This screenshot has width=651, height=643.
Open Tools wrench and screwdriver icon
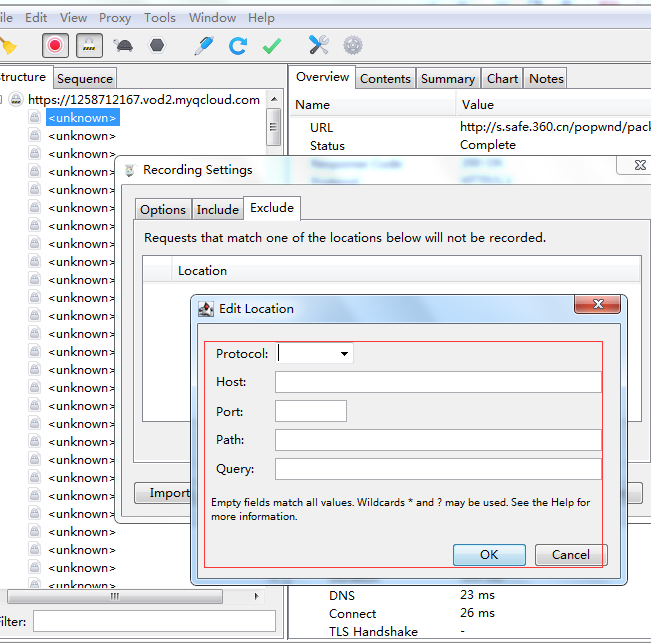point(319,45)
